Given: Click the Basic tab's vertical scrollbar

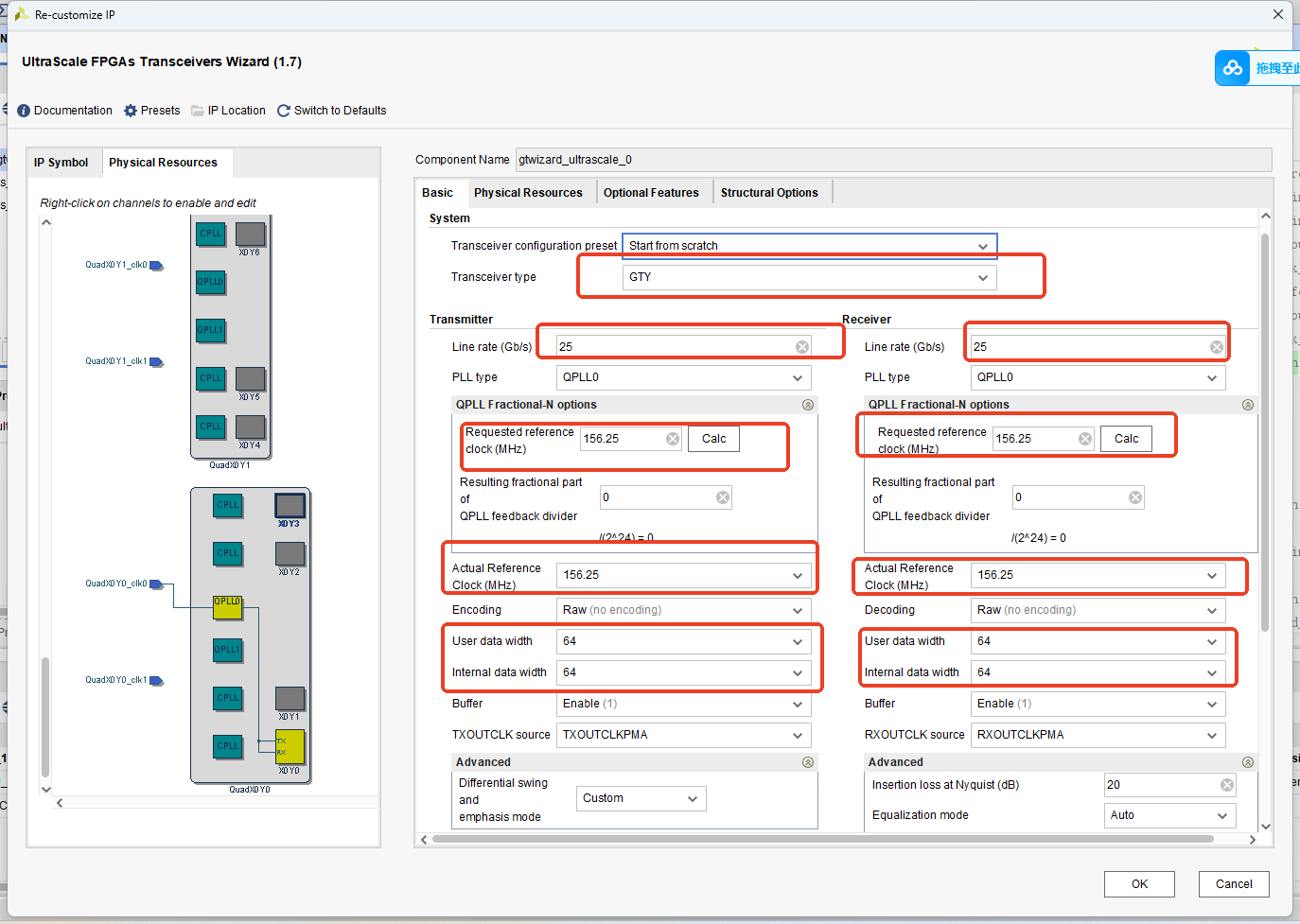Looking at the screenshot, I should click(x=1265, y=432).
